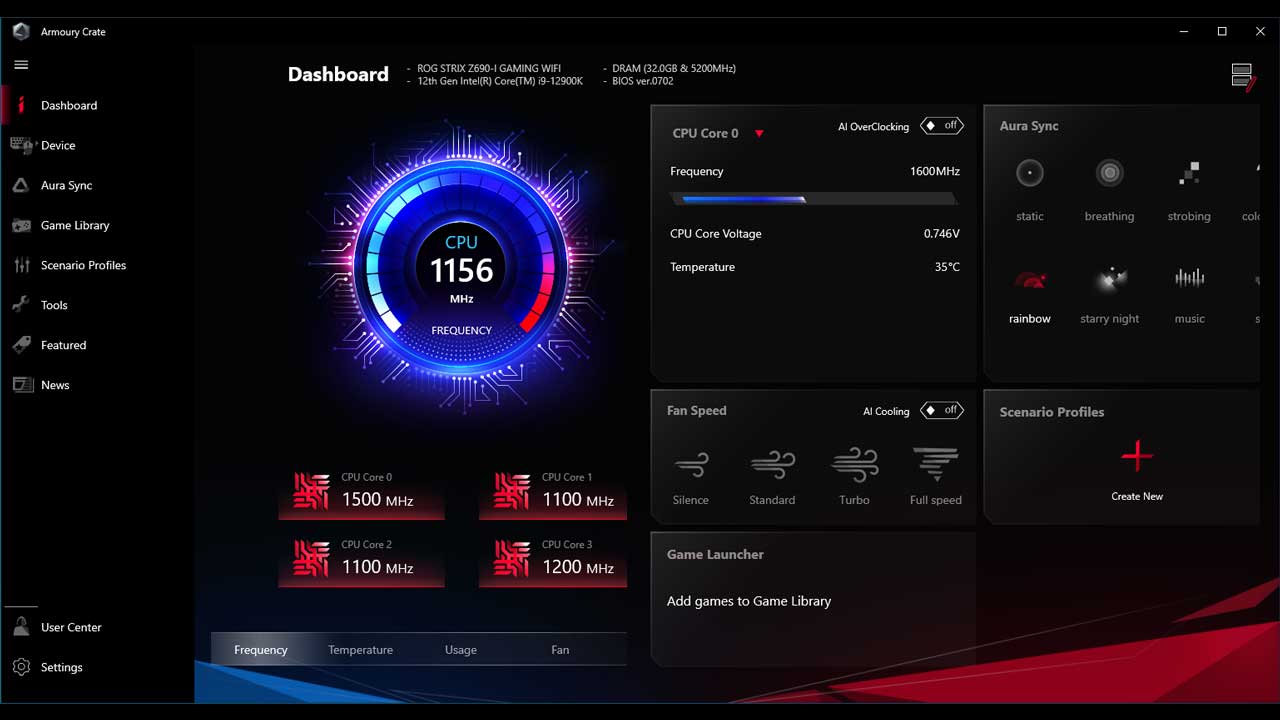Toggle the AI OverClocking switch
The width and height of the screenshot is (1280, 720).
(x=942, y=126)
